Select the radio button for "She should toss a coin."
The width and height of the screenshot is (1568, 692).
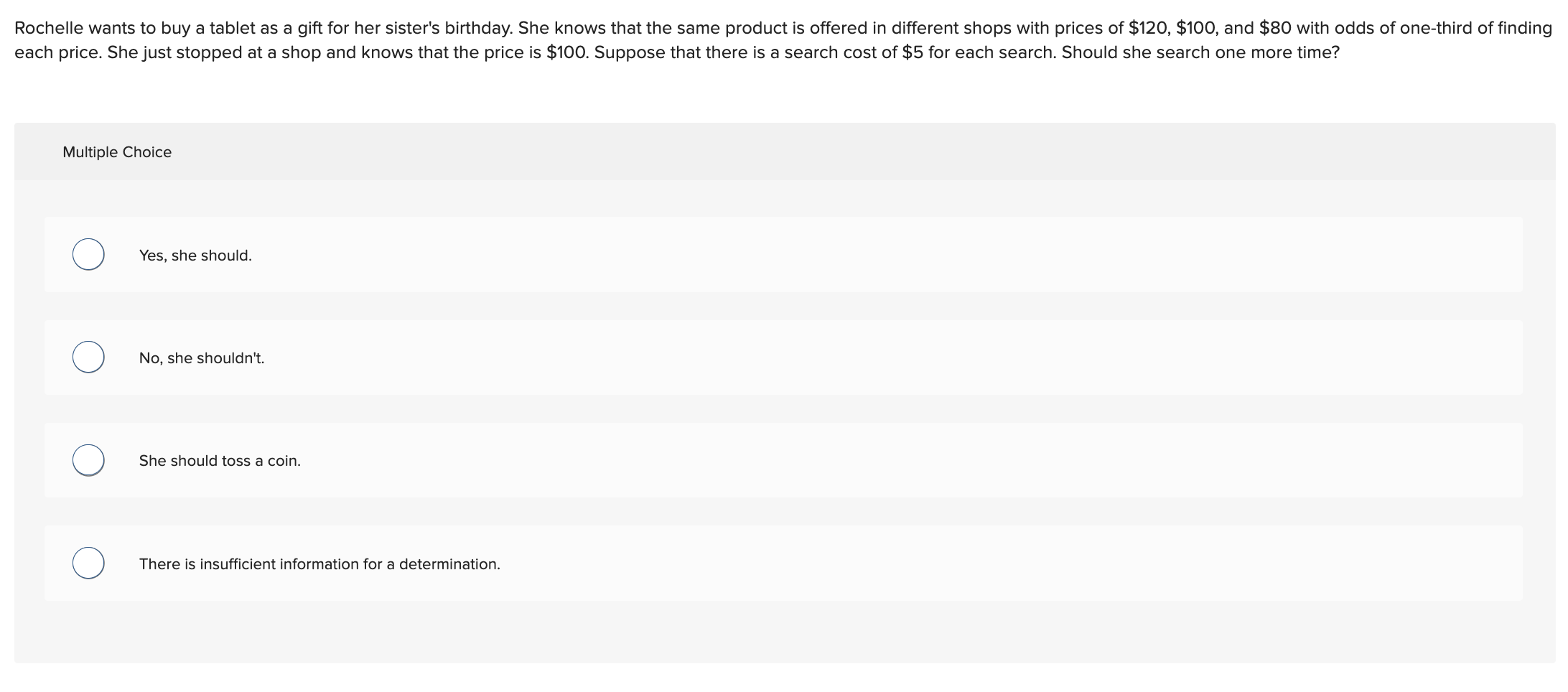pyautogui.click(x=88, y=460)
